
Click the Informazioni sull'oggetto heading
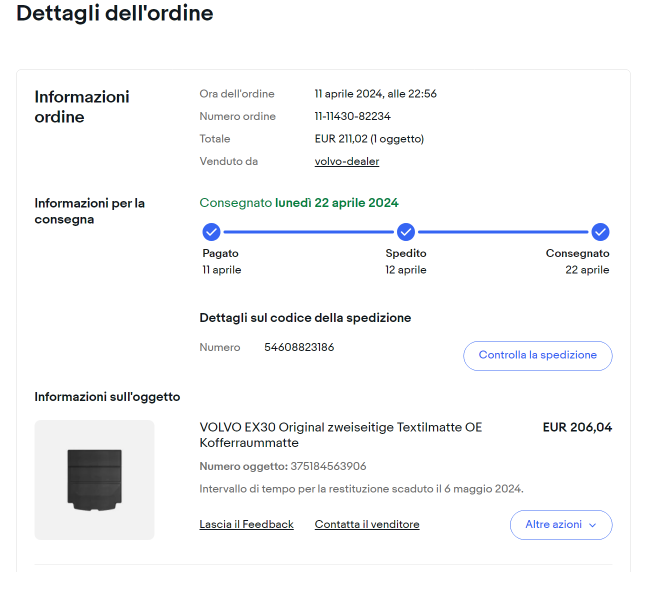(107, 397)
